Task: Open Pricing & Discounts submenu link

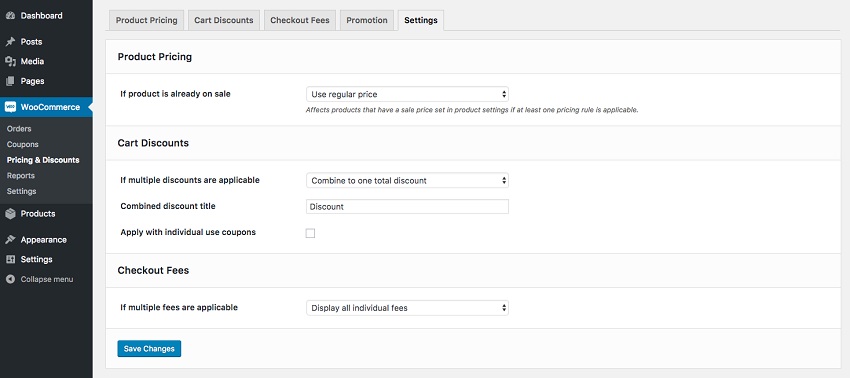Action: point(43,160)
